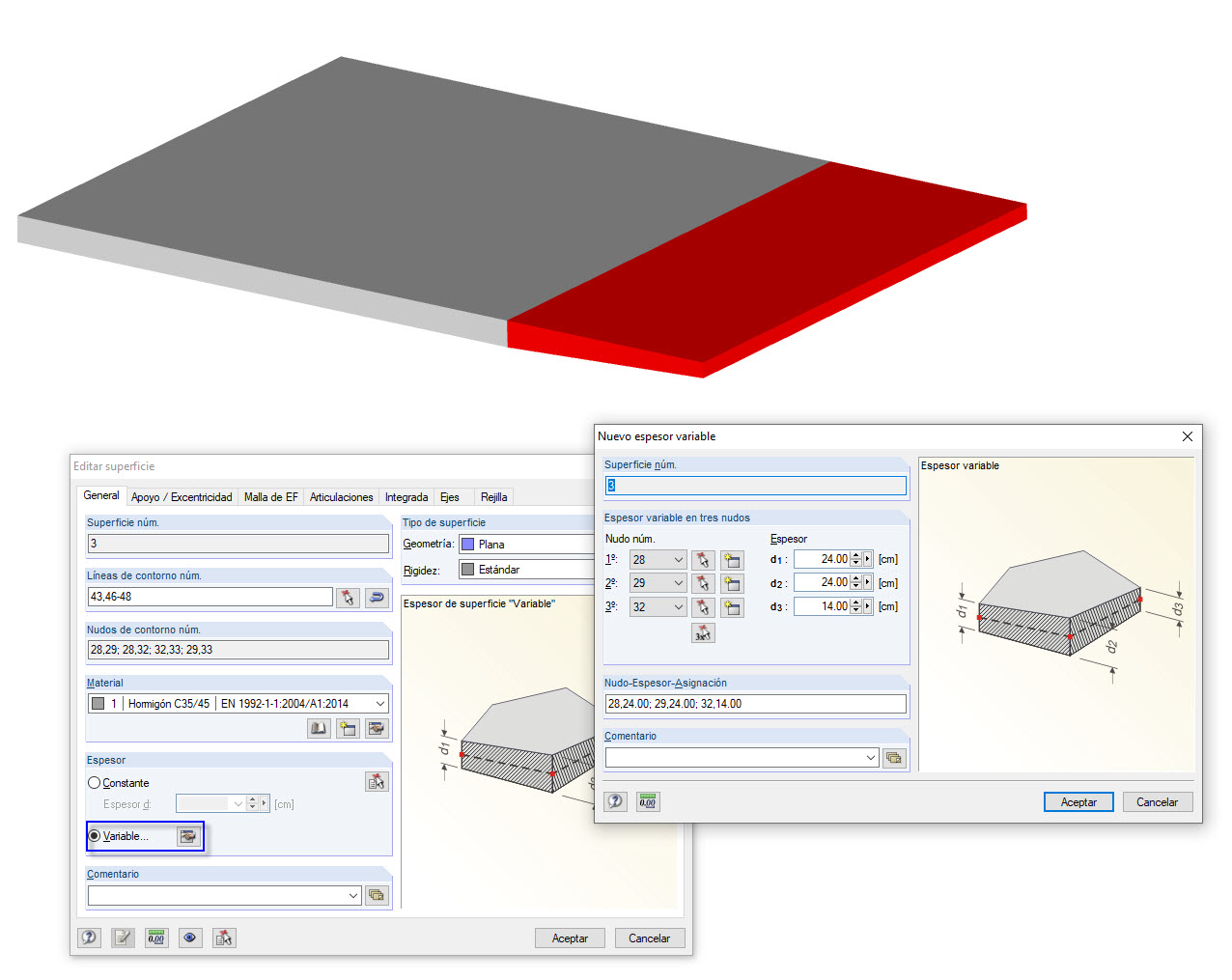Click the 3x pick three nodes icon

pos(703,633)
